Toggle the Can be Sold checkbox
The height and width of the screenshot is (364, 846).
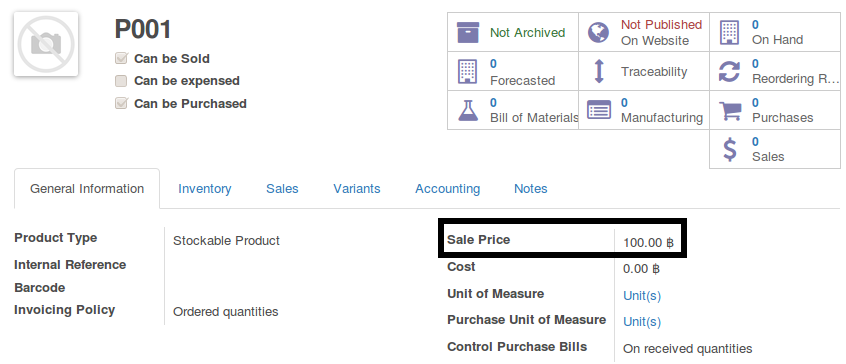pos(121,58)
